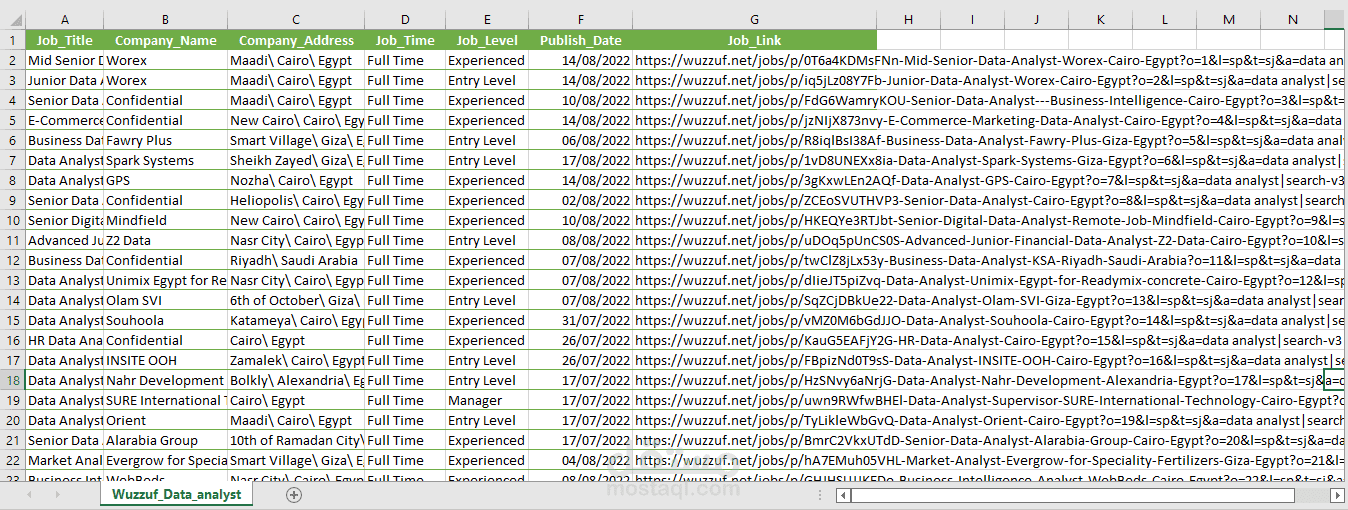Click the Company_Name header cell
Screen dimensions: 1348x510
click(166, 40)
